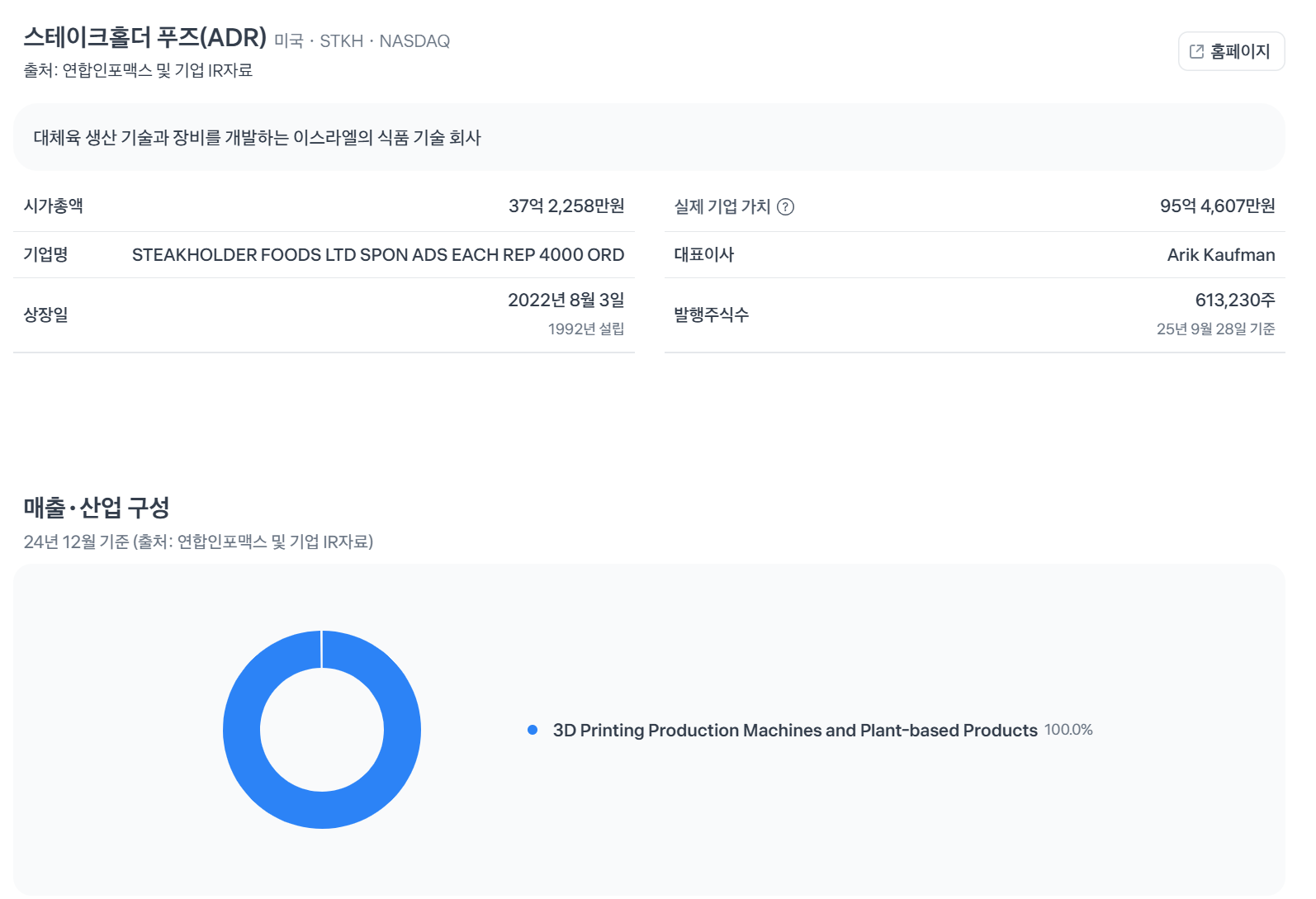Click the company description about 대체육 생산 기술
This screenshot has width=1316, height=899.
click(x=257, y=138)
